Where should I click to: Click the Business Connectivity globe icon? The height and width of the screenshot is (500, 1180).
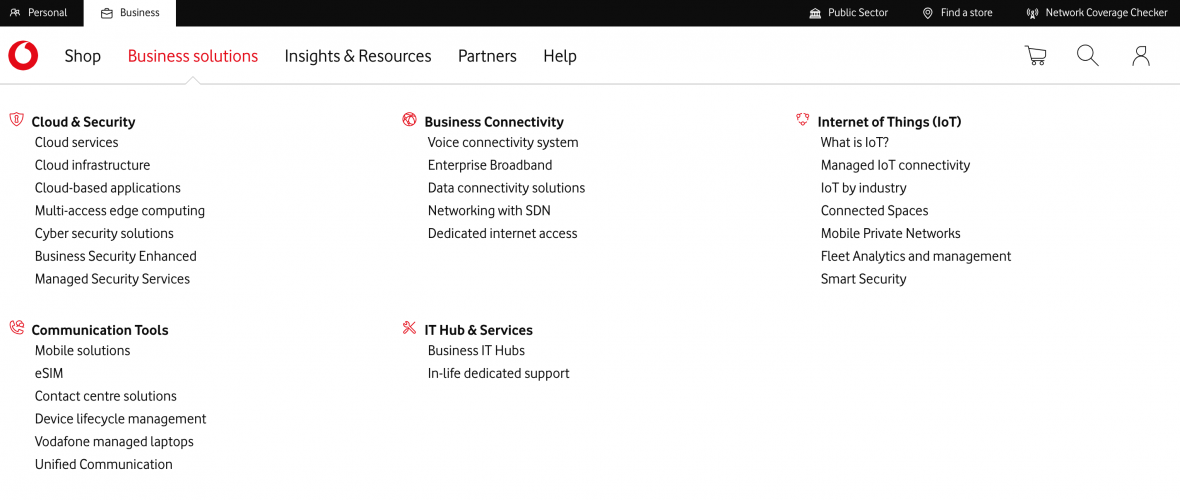tap(409, 120)
